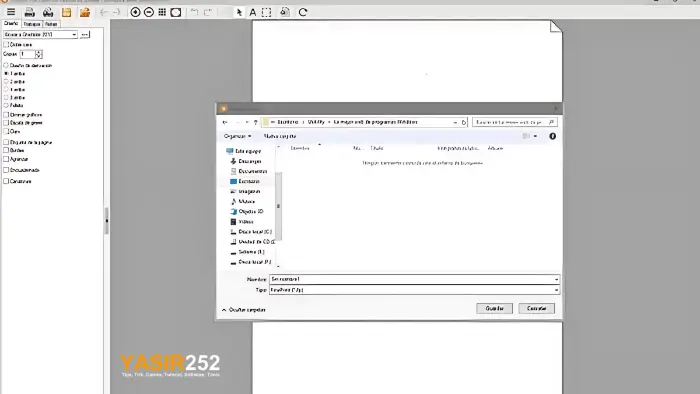Select Documentos in folder tree

click(x=249, y=171)
